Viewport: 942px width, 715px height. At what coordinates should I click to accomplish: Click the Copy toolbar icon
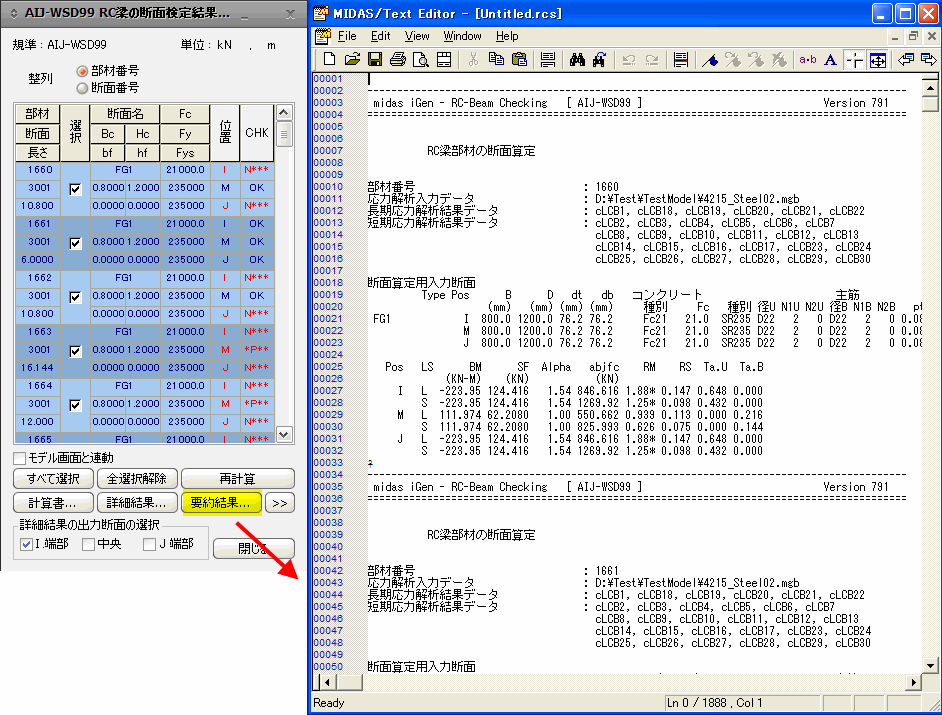point(496,59)
